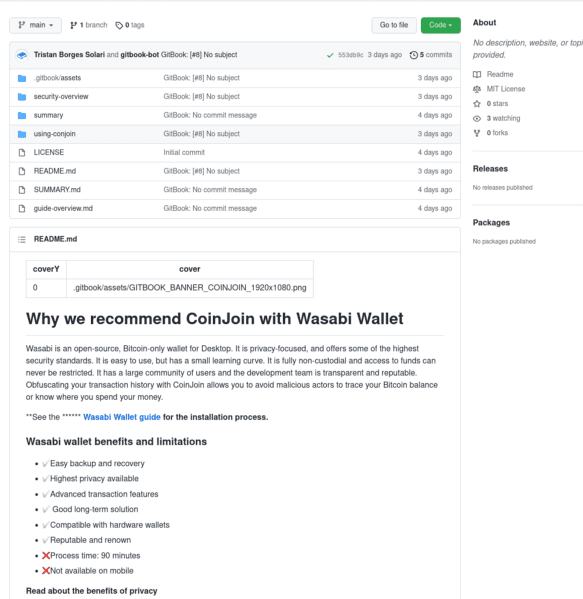The height and width of the screenshot is (599, 583).
Task: Open the using-conjoin folder
Action: (x=55, y=134)
